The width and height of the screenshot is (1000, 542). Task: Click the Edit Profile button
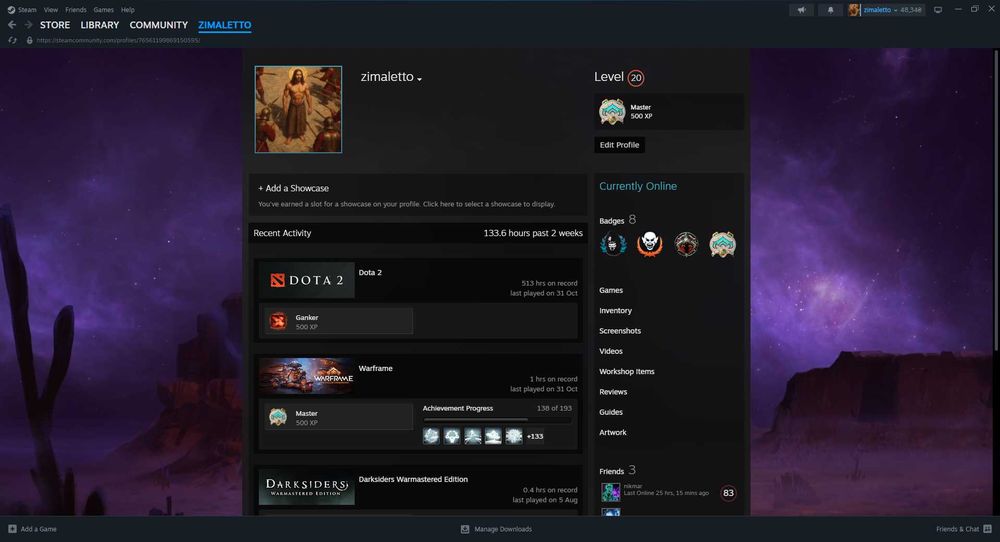(619, 145)
